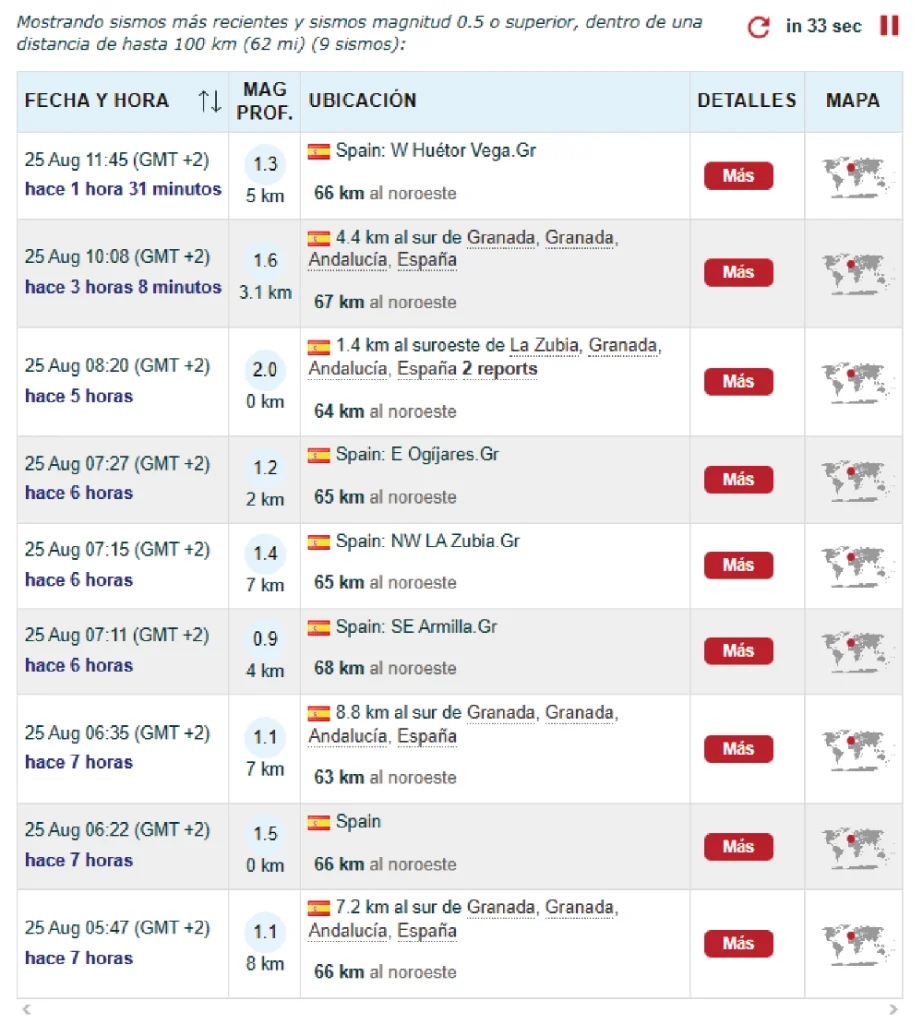Open the La Zubia location link
The width and height of the screenshot is (923, 1024).
point(544,345)
